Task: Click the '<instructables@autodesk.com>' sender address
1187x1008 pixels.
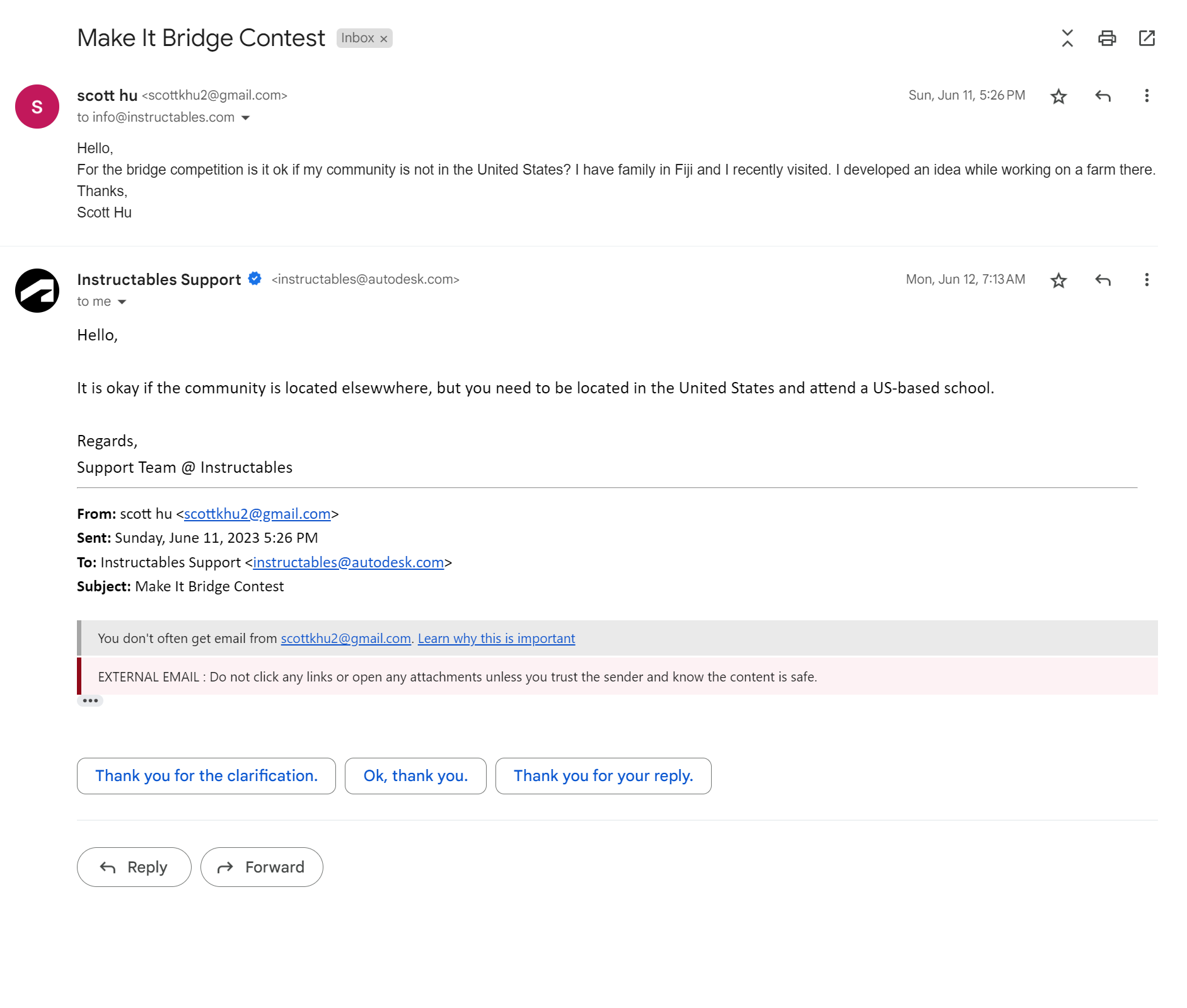Action: tap(366, 279)
